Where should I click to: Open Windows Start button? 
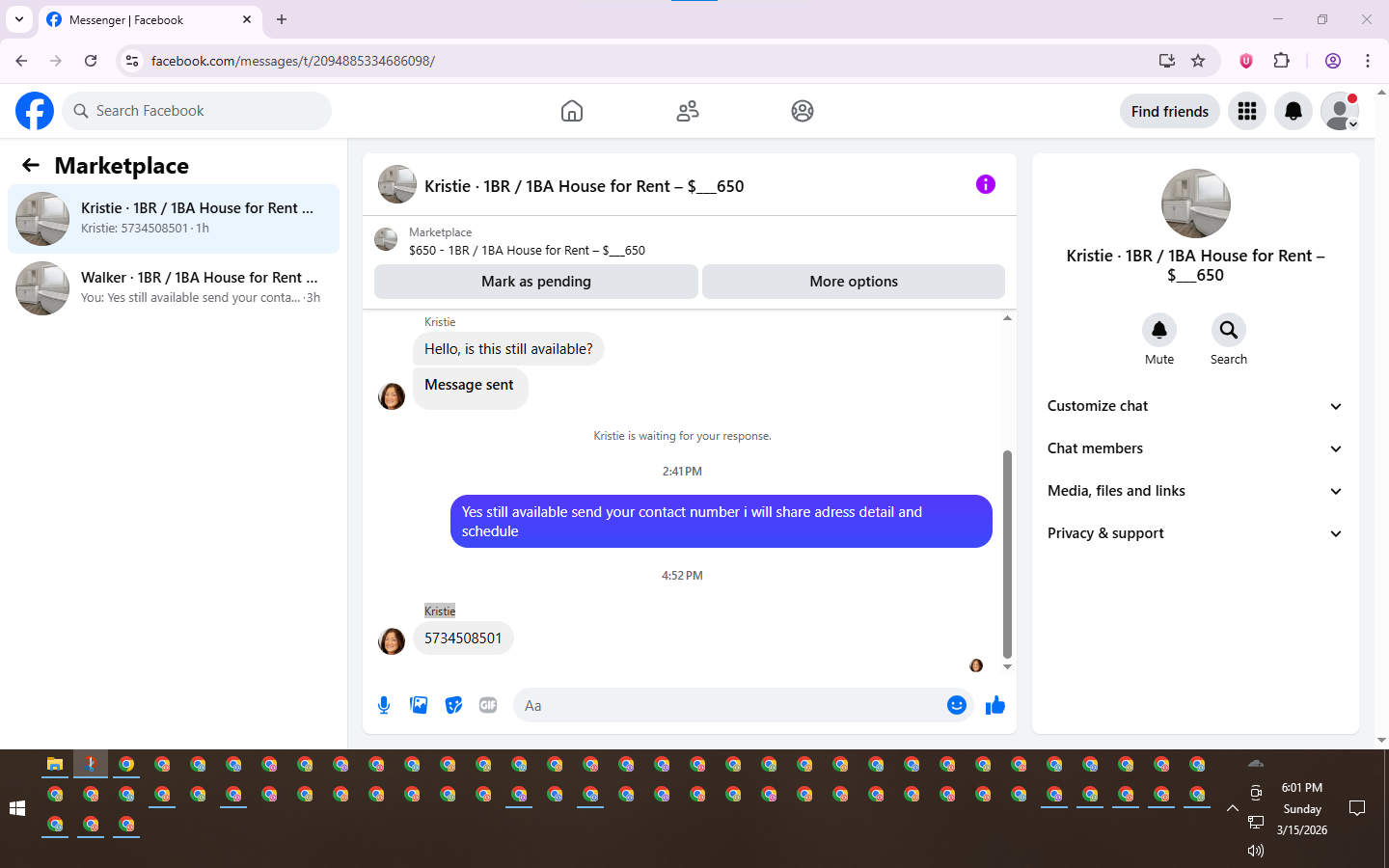pyautogui.click(x=17, y=808)
